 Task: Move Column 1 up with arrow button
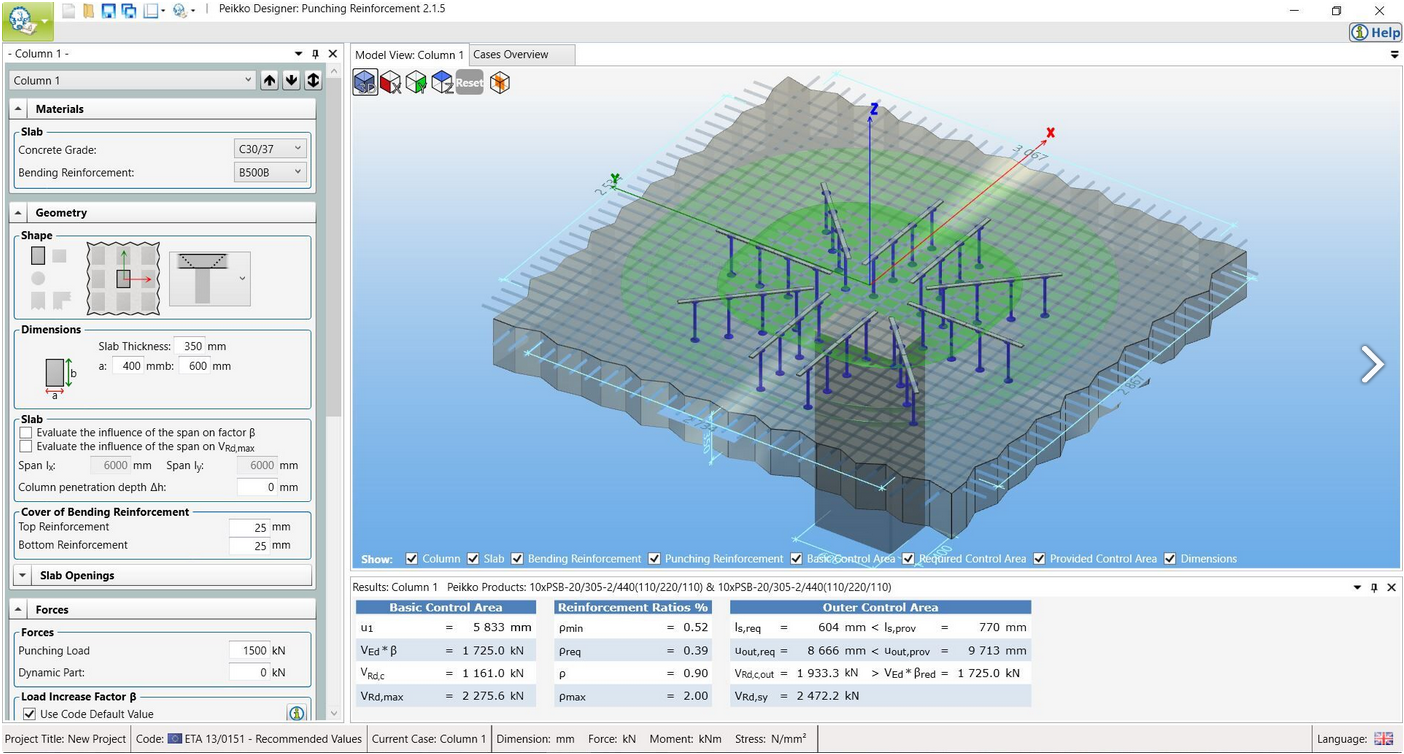click(269, 81)
